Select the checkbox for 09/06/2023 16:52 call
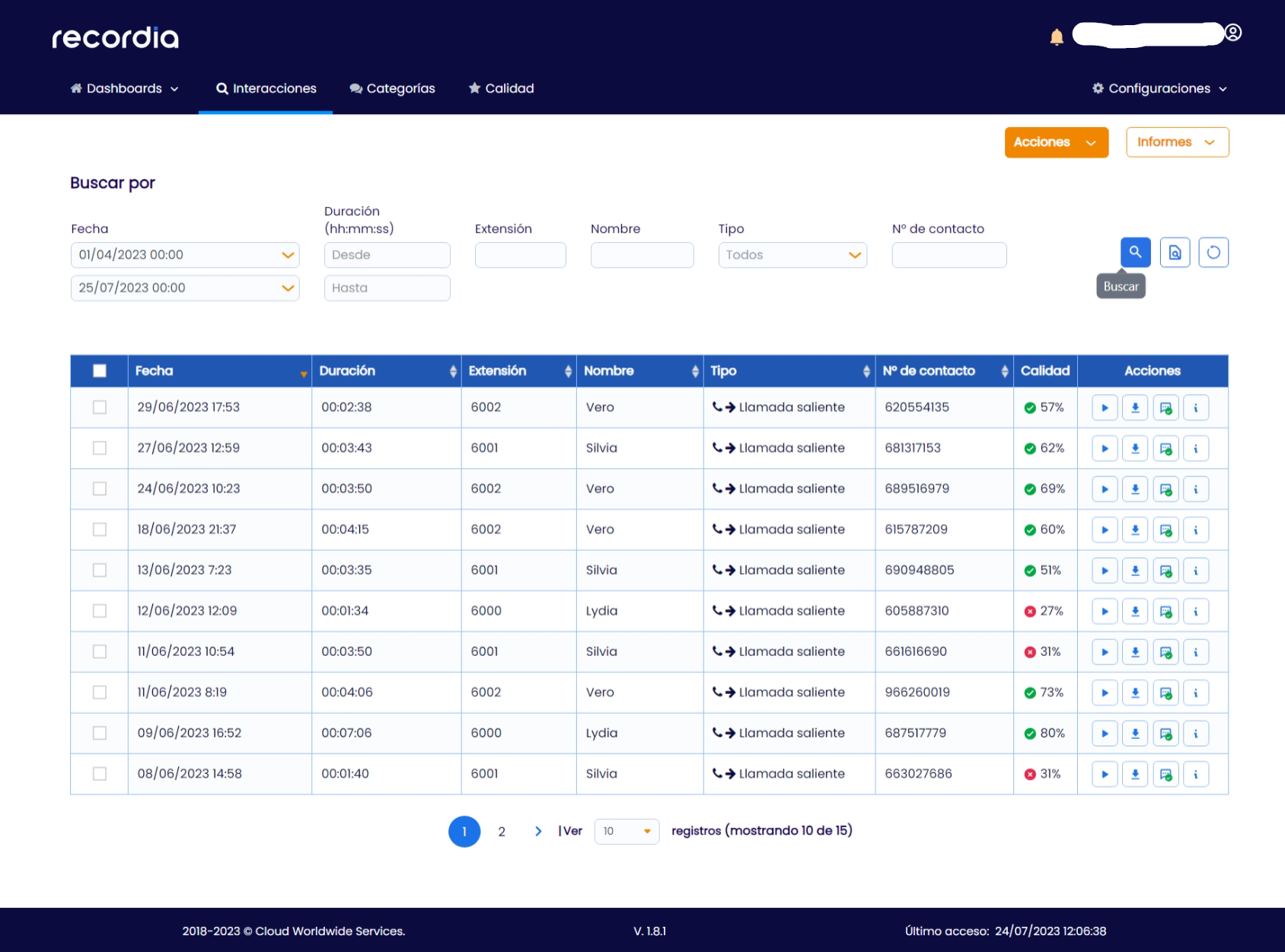Viewport: 1285px width, 952px height. (x=100, y=733)
